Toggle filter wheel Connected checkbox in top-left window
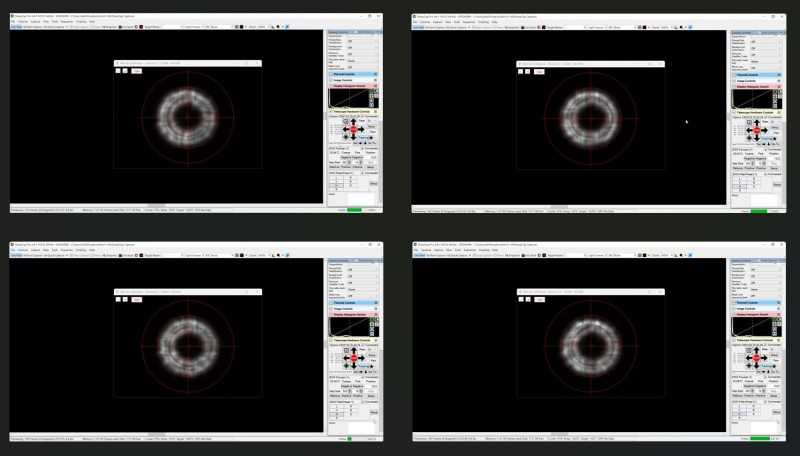800x456 pixels. point(363,173)
